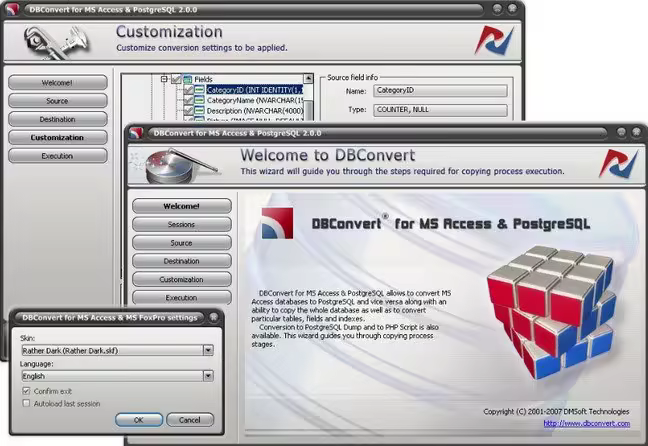Image resolution: width=648 pixels, height=446 pixels.
Task: Toggle the Confirm exit checkbox
Action: pos(26,391)
